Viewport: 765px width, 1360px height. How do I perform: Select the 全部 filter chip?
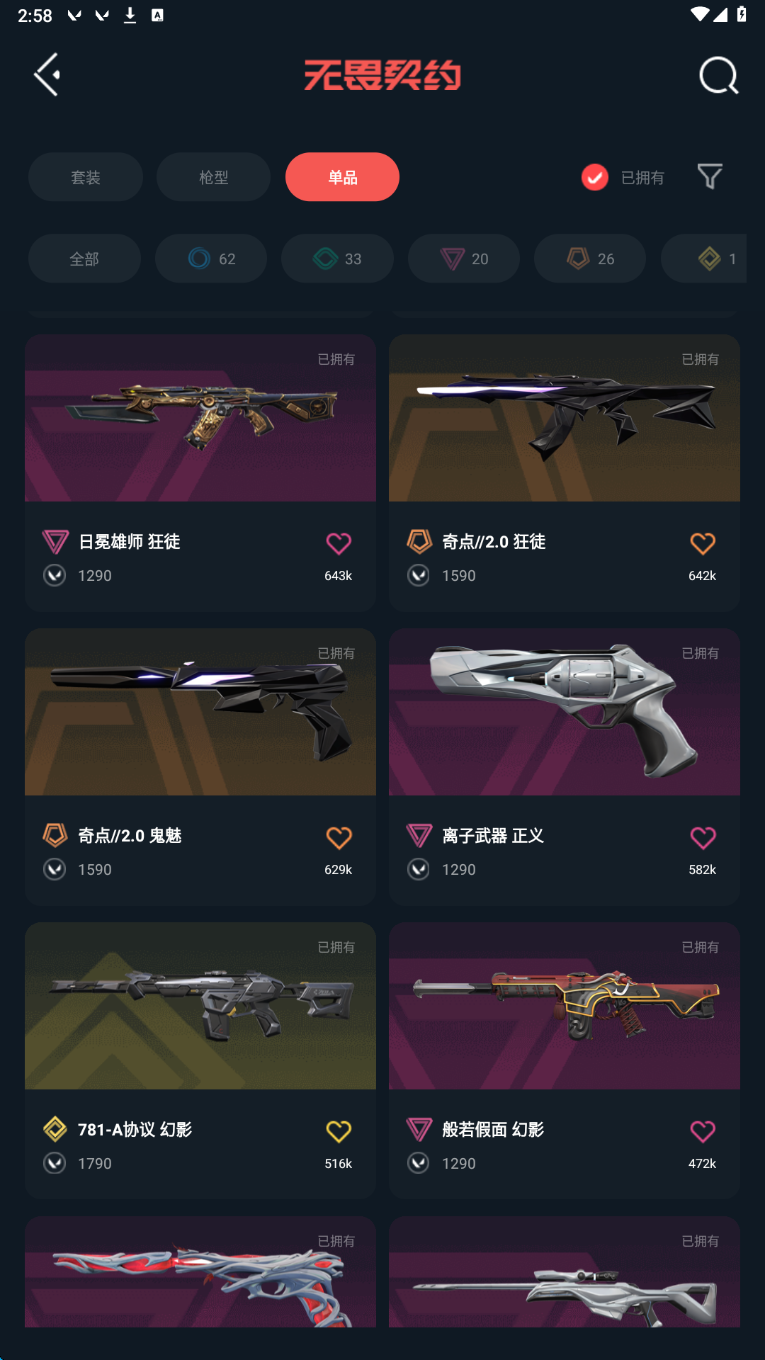click(84, 259)
